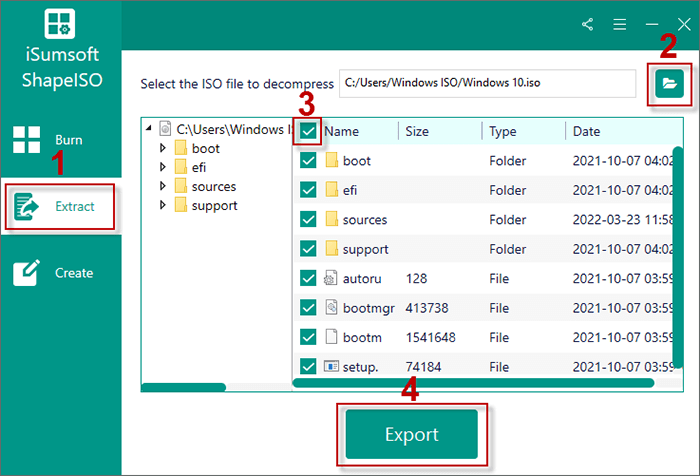
Task: Open the hamburger menu icon
Action: click(619, 23)
